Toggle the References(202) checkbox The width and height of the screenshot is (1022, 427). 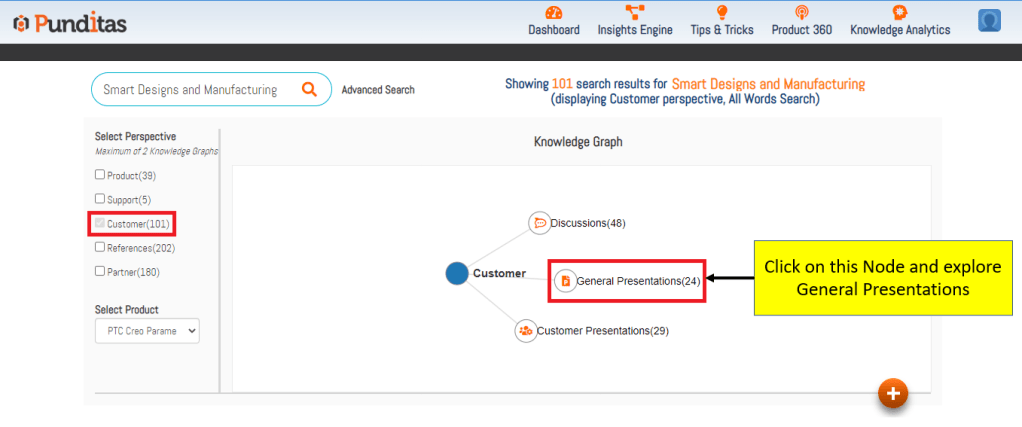click(100, 247)
